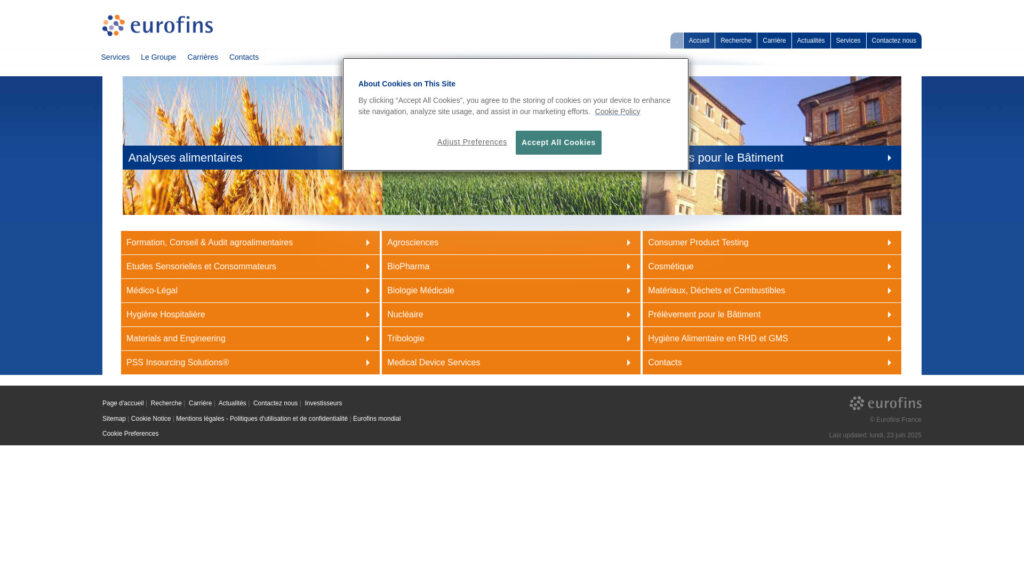Open the Adjust Preferences link

coord(470,142)
